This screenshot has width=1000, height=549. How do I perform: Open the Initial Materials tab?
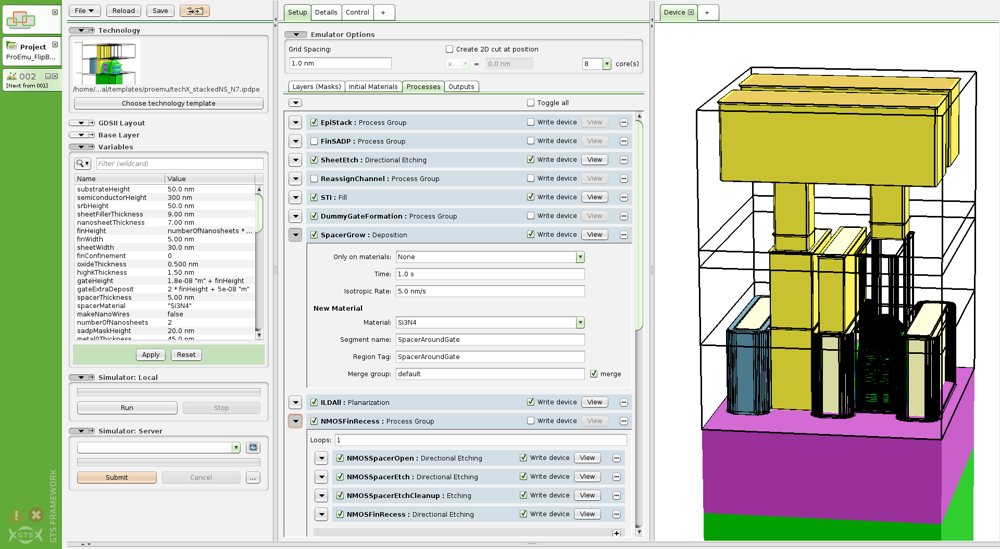click(x=373, y=87)
